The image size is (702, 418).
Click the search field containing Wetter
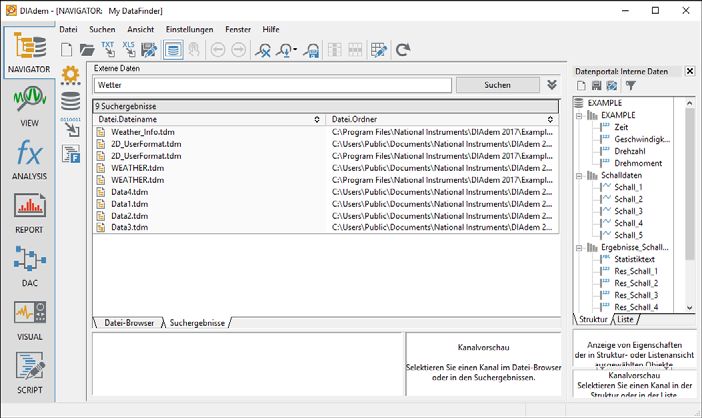point(273,85)
